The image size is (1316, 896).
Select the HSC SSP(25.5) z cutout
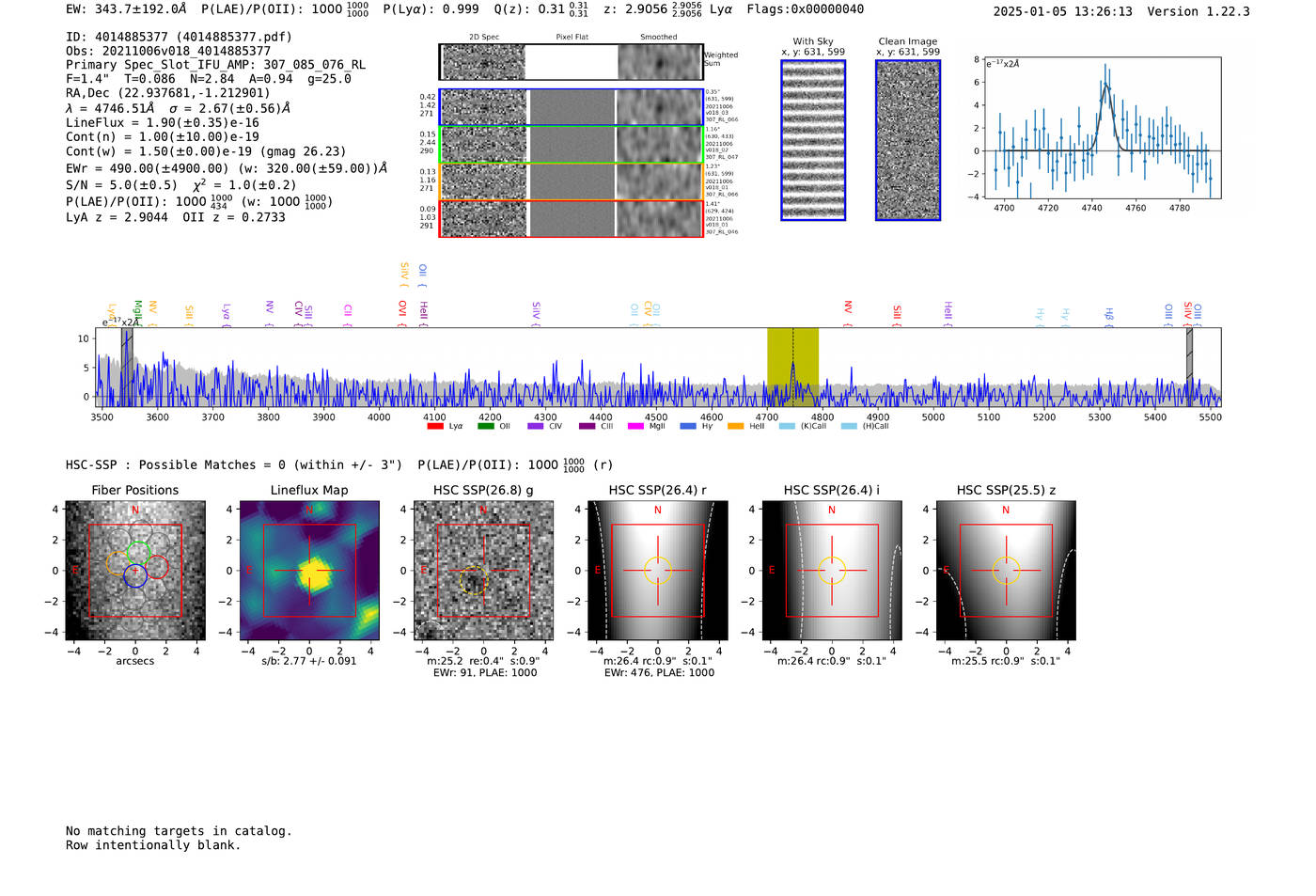[x=1006, y=571]
